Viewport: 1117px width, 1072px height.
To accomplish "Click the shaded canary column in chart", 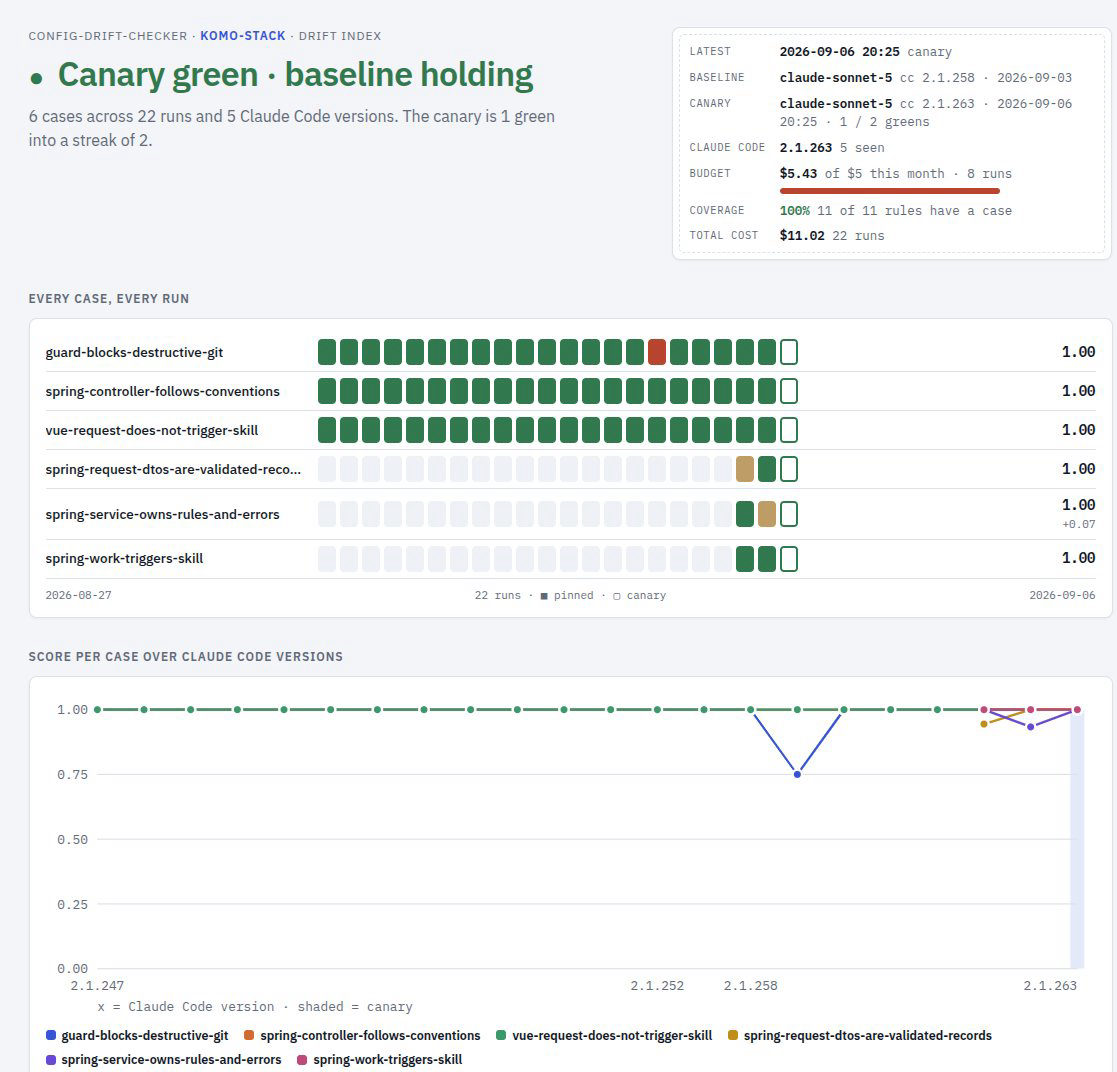I will (1077, 839).
